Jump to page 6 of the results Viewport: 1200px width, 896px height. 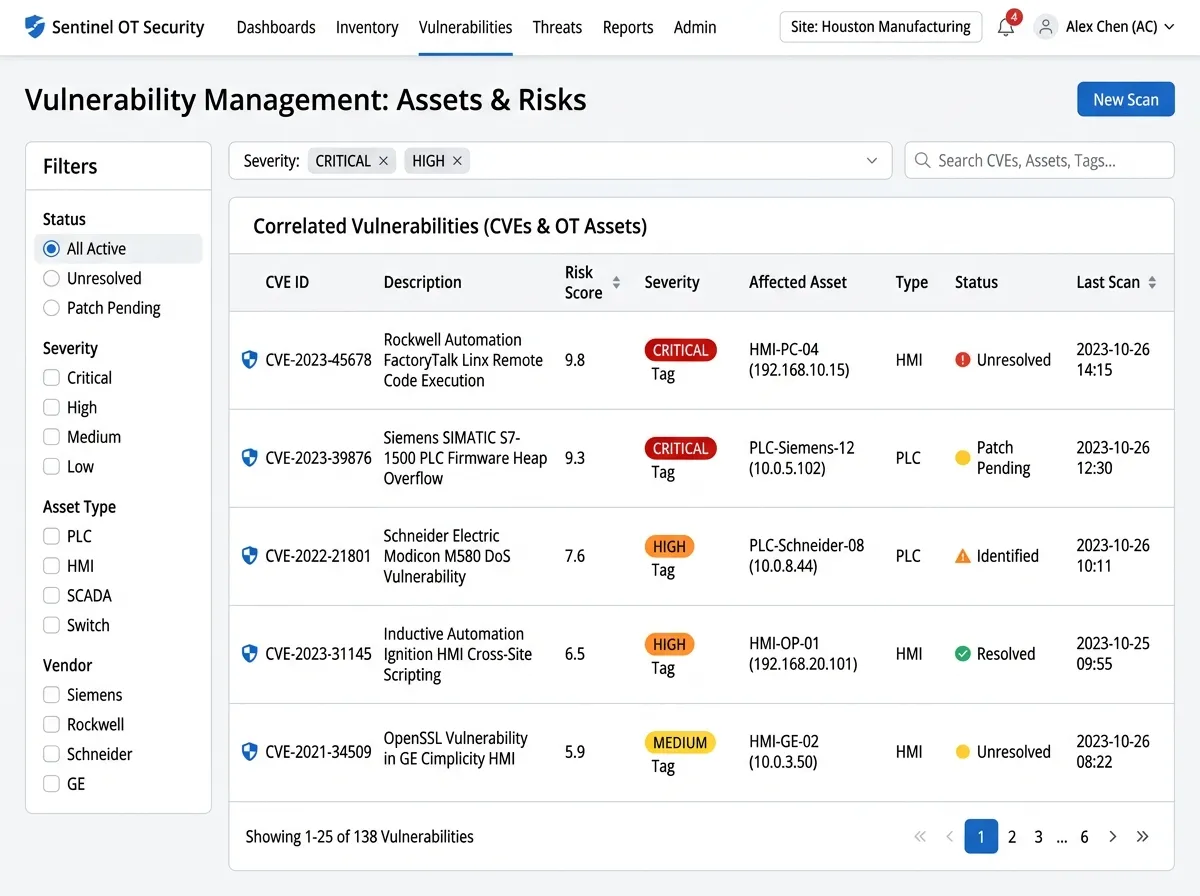click(1084, 837)
